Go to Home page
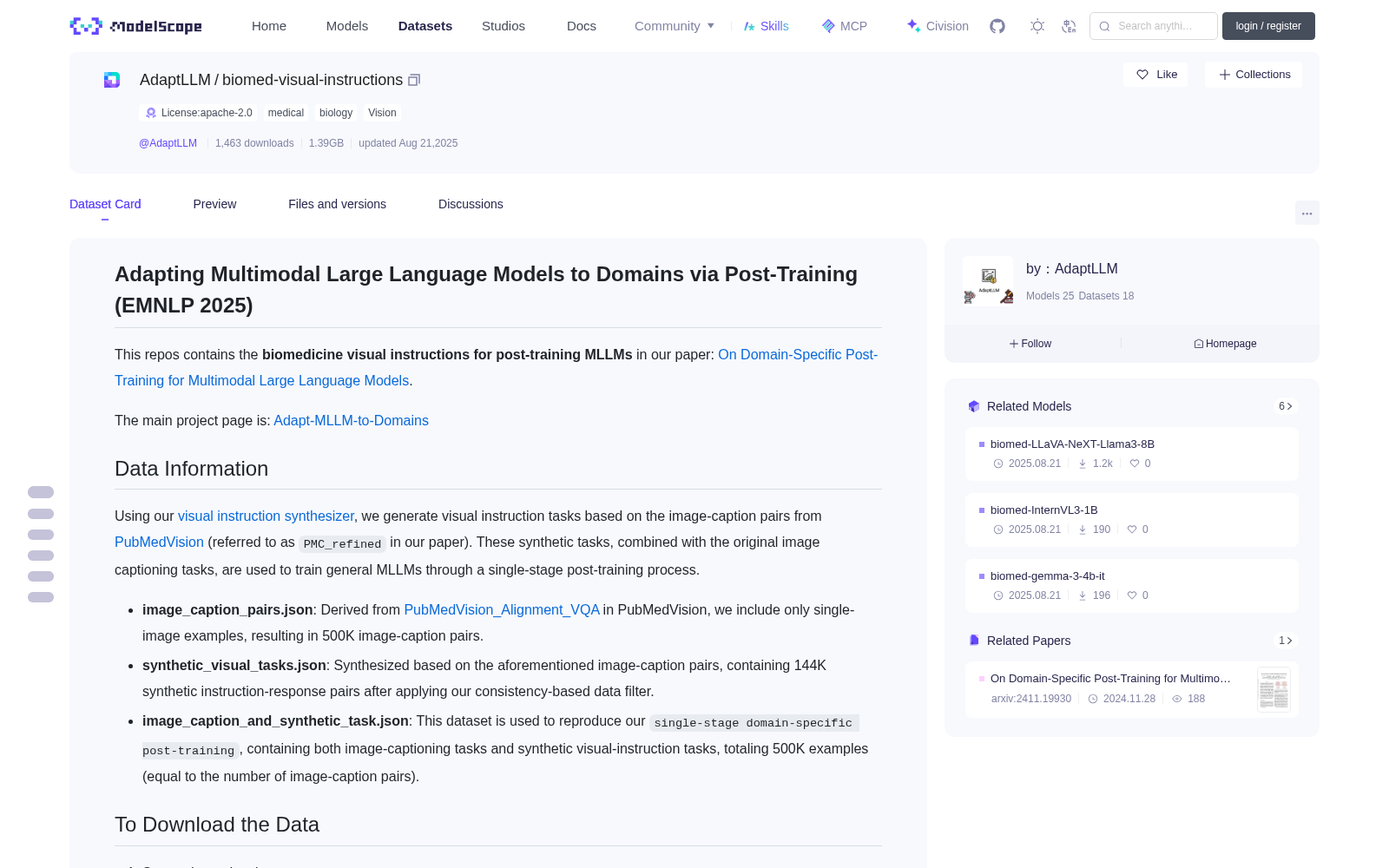Screen dimensions: 1389x868 coord(269,26)
